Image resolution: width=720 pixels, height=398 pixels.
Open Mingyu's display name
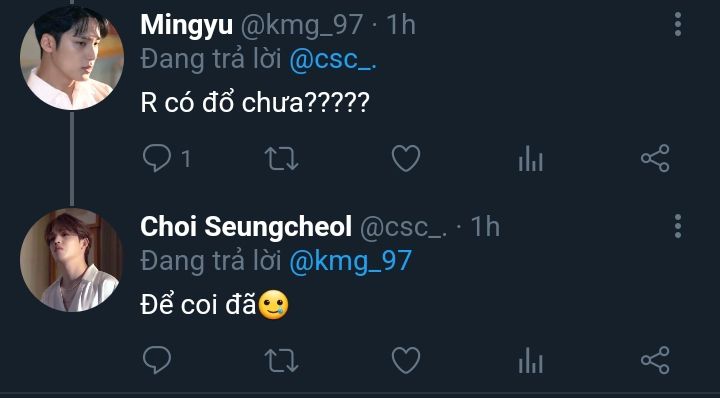pos(186,25)
